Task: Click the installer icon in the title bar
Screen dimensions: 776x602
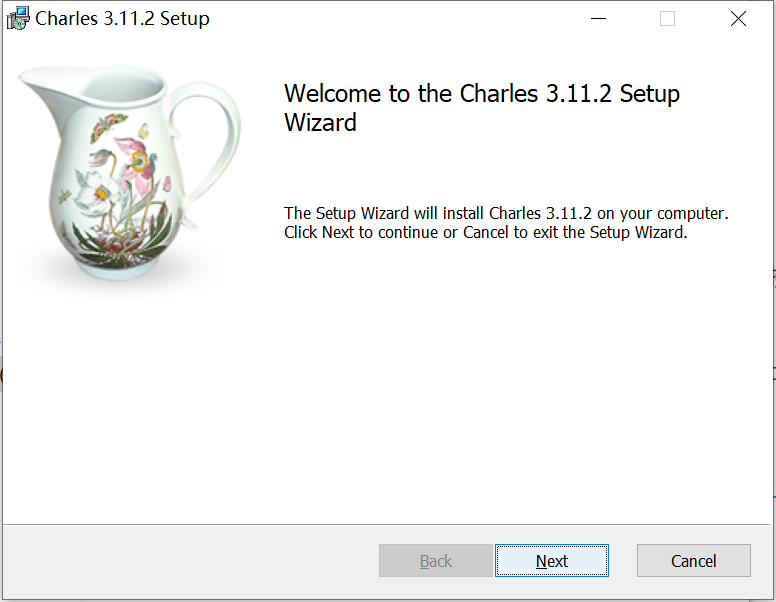Action: click(x=18, y=18)
